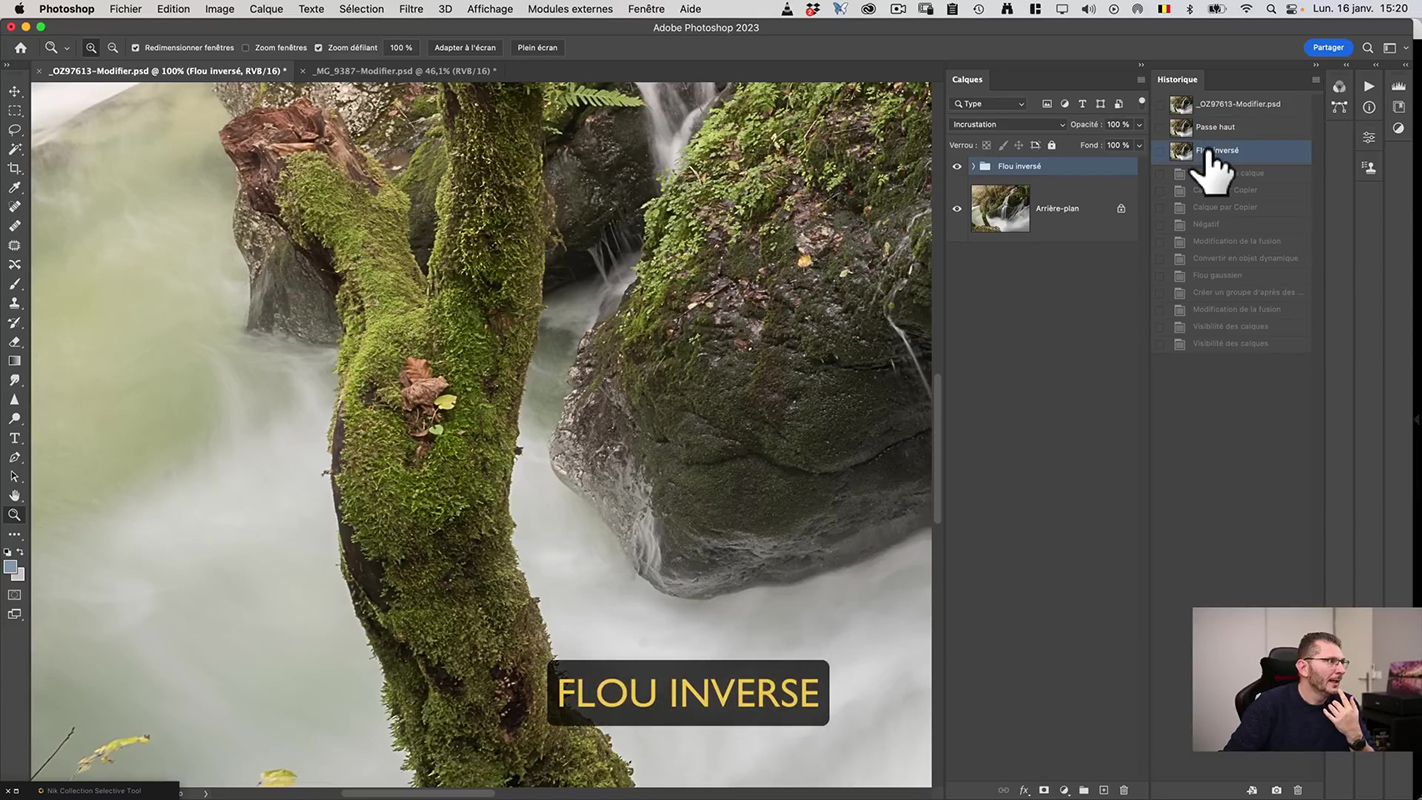The width and height of the screenshot is (1422, 800).
Task: Click the blue Partager button
Action: pyautogui.click(x=1328, y=48)
